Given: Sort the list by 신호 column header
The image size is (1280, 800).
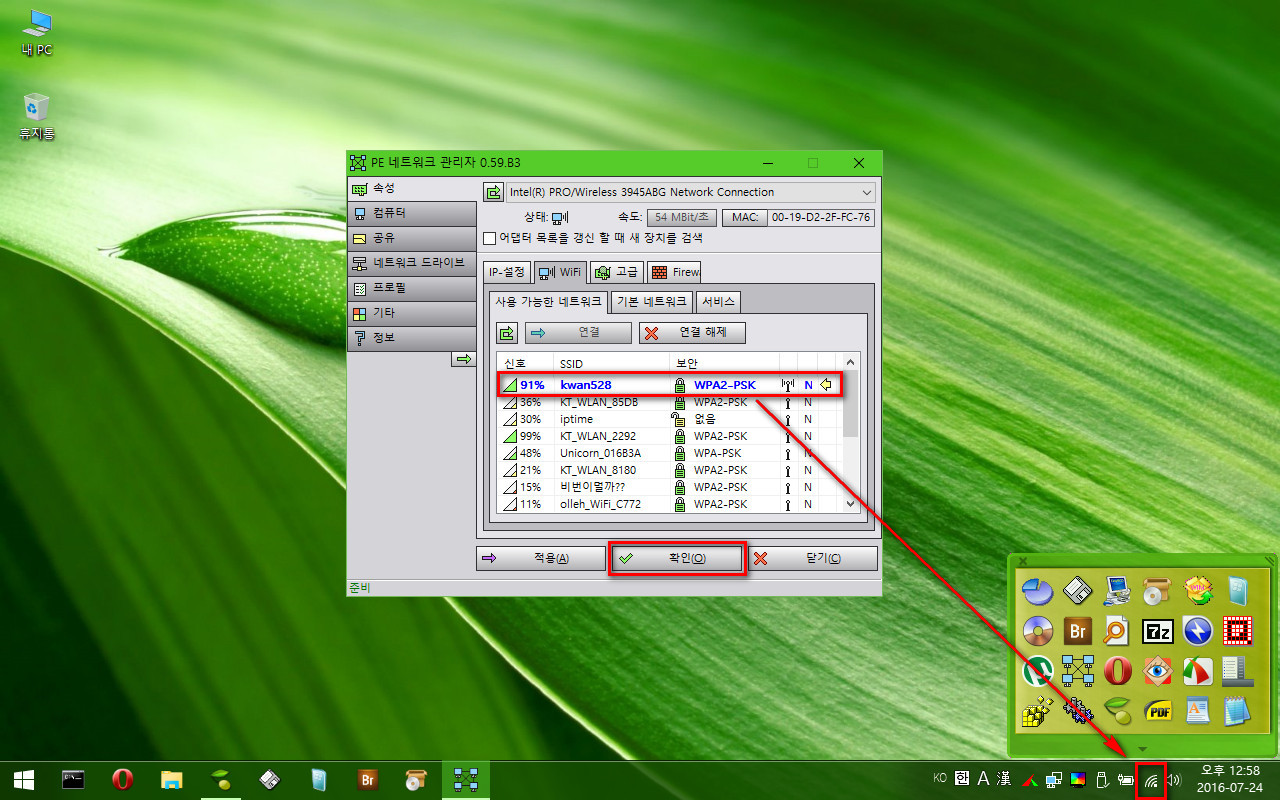Looking at the screenshot, I should (525, 363).
